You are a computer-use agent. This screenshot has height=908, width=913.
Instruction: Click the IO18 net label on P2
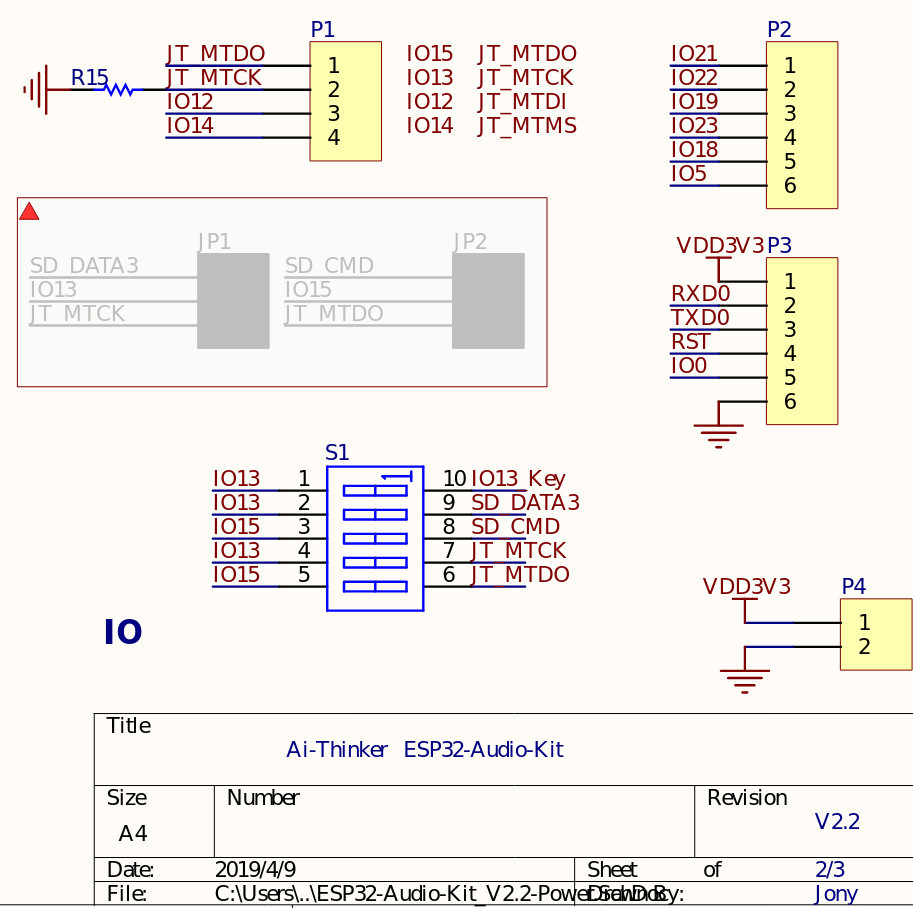coord(694,150)
